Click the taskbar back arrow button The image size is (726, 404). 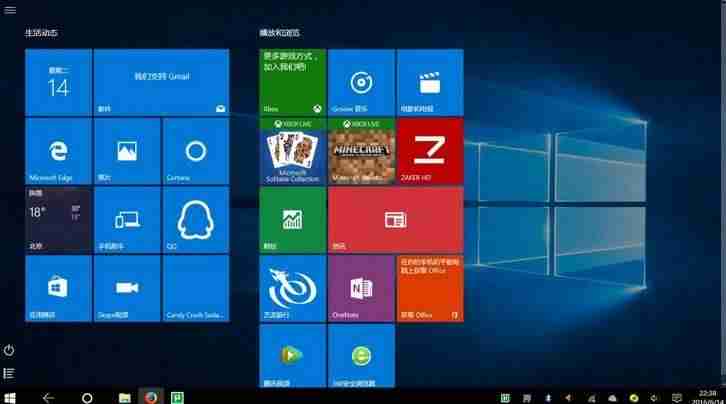point(48,398)
